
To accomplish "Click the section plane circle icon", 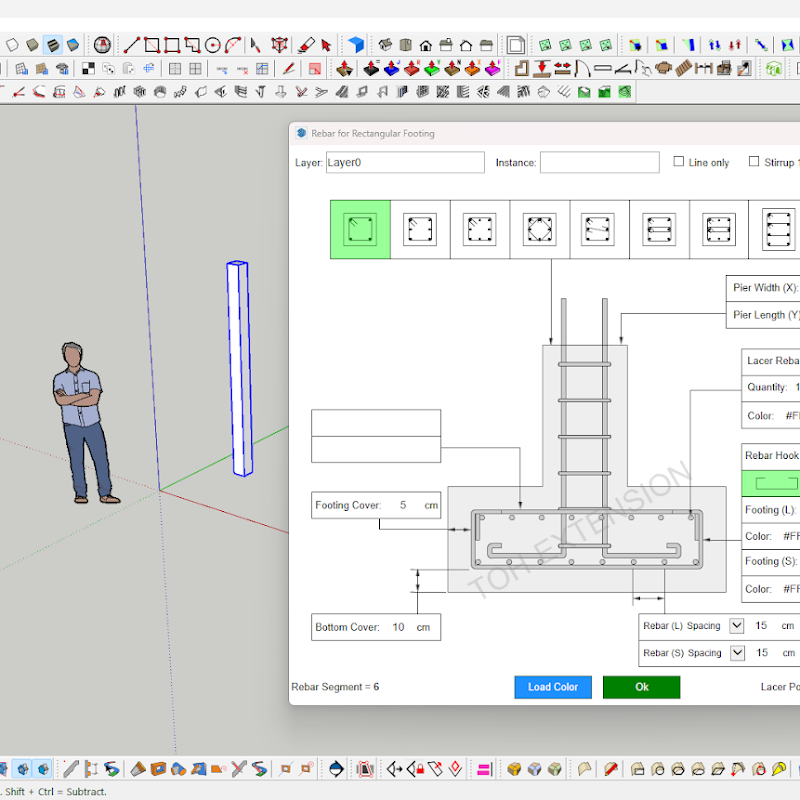I will point(336,769).
